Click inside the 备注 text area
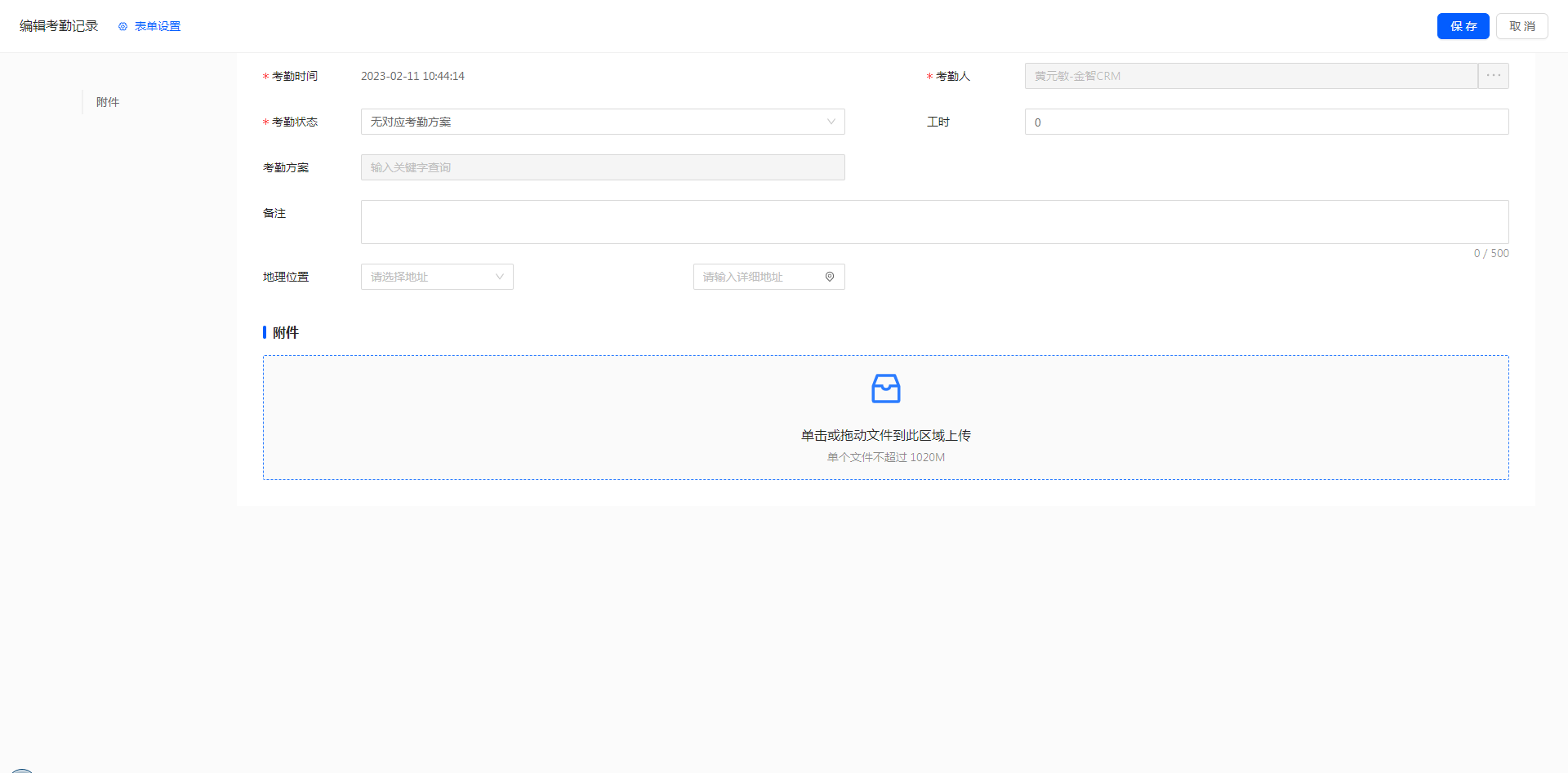This screenshot has width=1568, height=773. pos(935,222)
